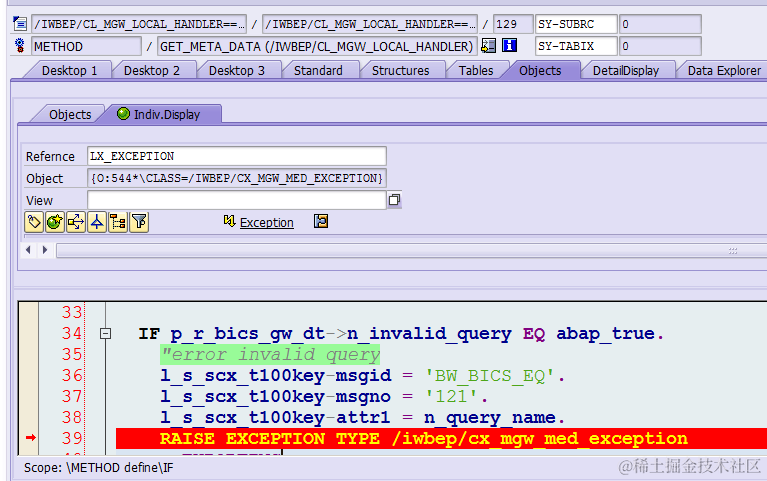Click the filter funnel icon in object toolbar
Viewport: 767px width, 481px height.
pyautogui.click(x=139, y=222)
